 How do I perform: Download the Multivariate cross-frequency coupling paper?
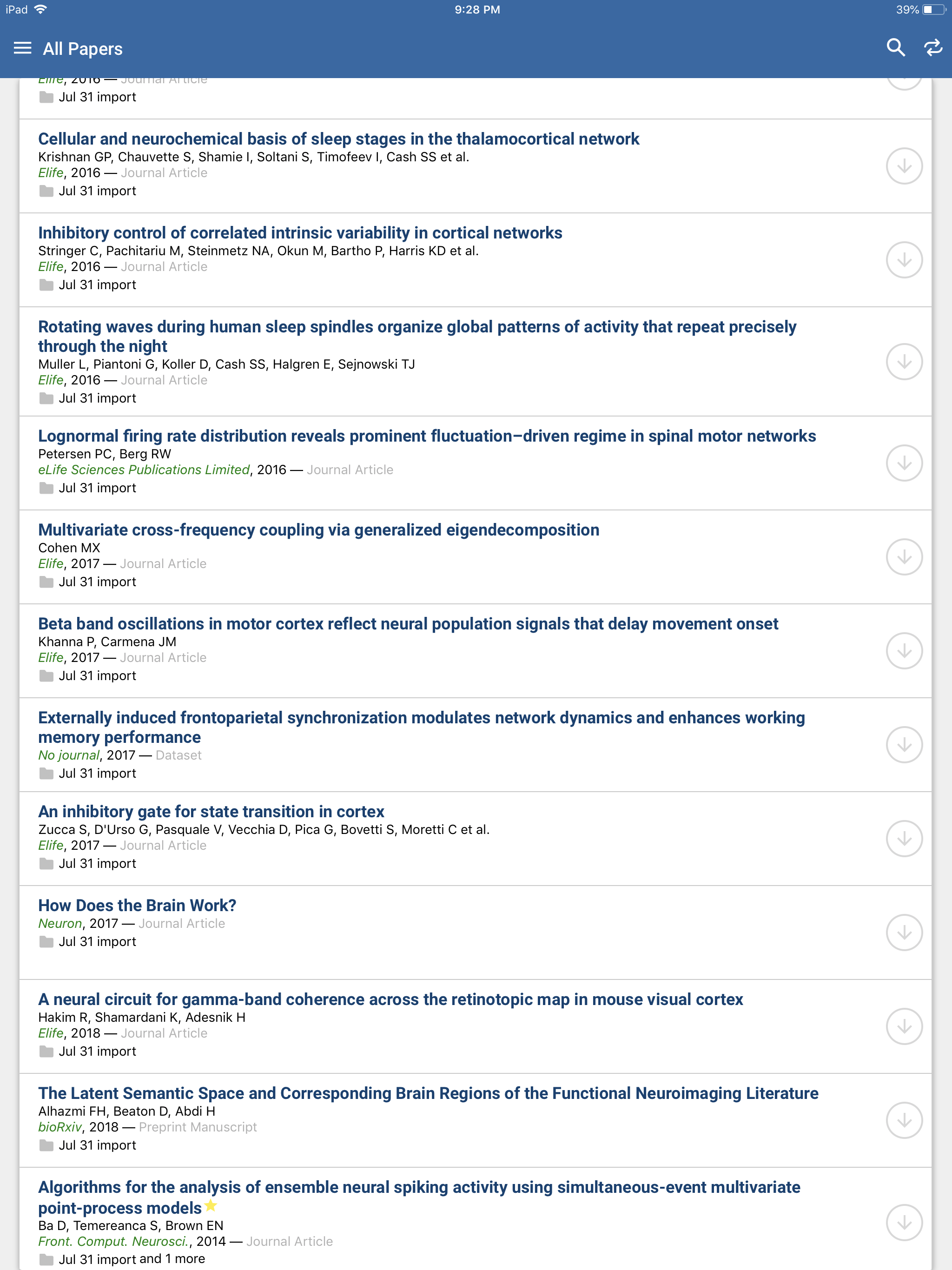click(x=904, y=557)
